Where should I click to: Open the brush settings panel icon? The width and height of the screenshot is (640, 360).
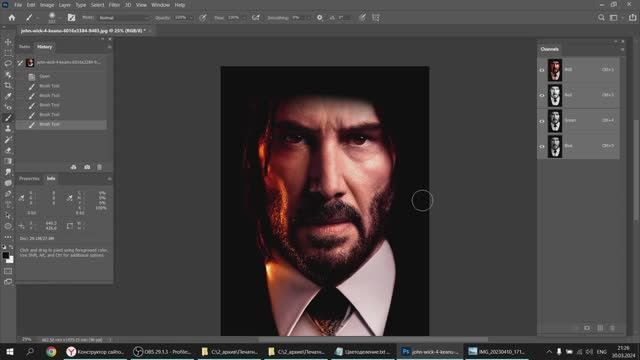pos(71,18)
